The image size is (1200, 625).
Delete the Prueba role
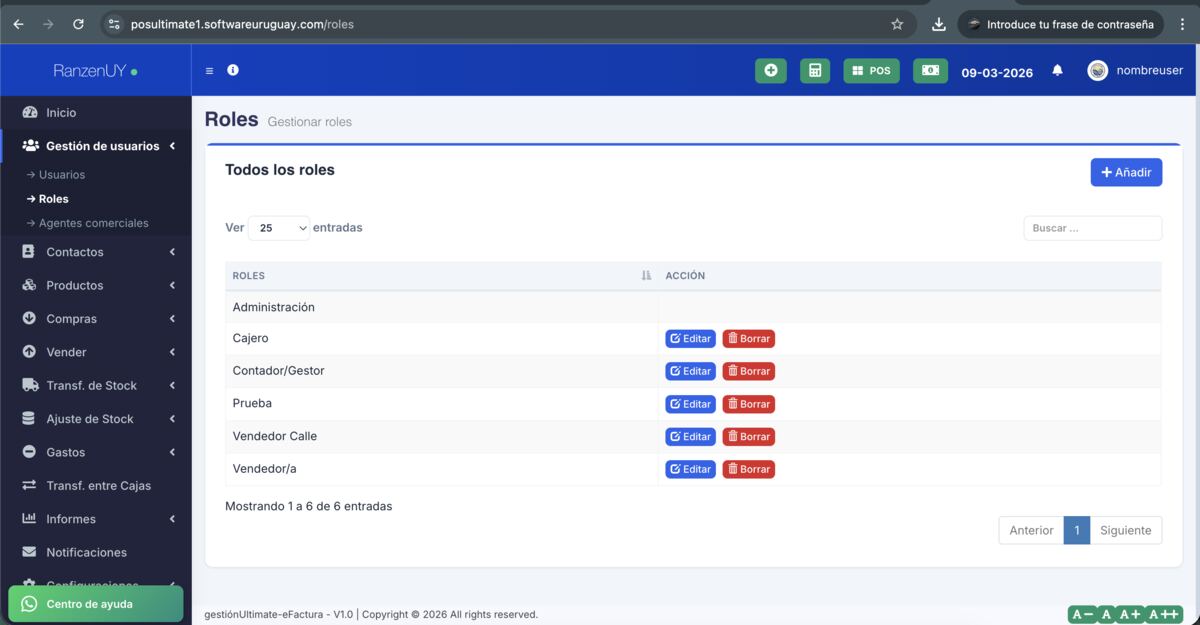(748, 404)
